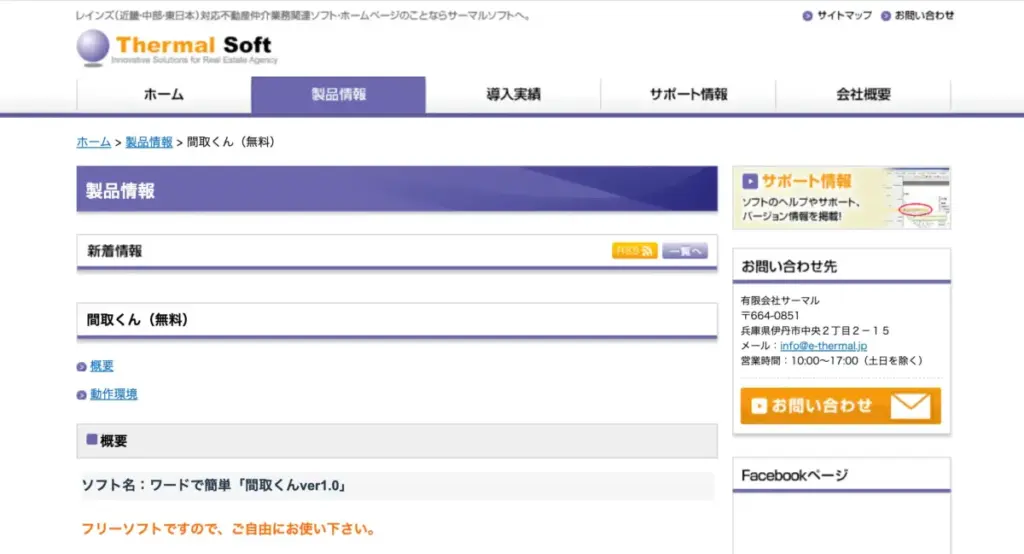Screen dimensions: 1024x554
Task: Click the 間取くん（無料） section heading
Action: click(137, 320)
